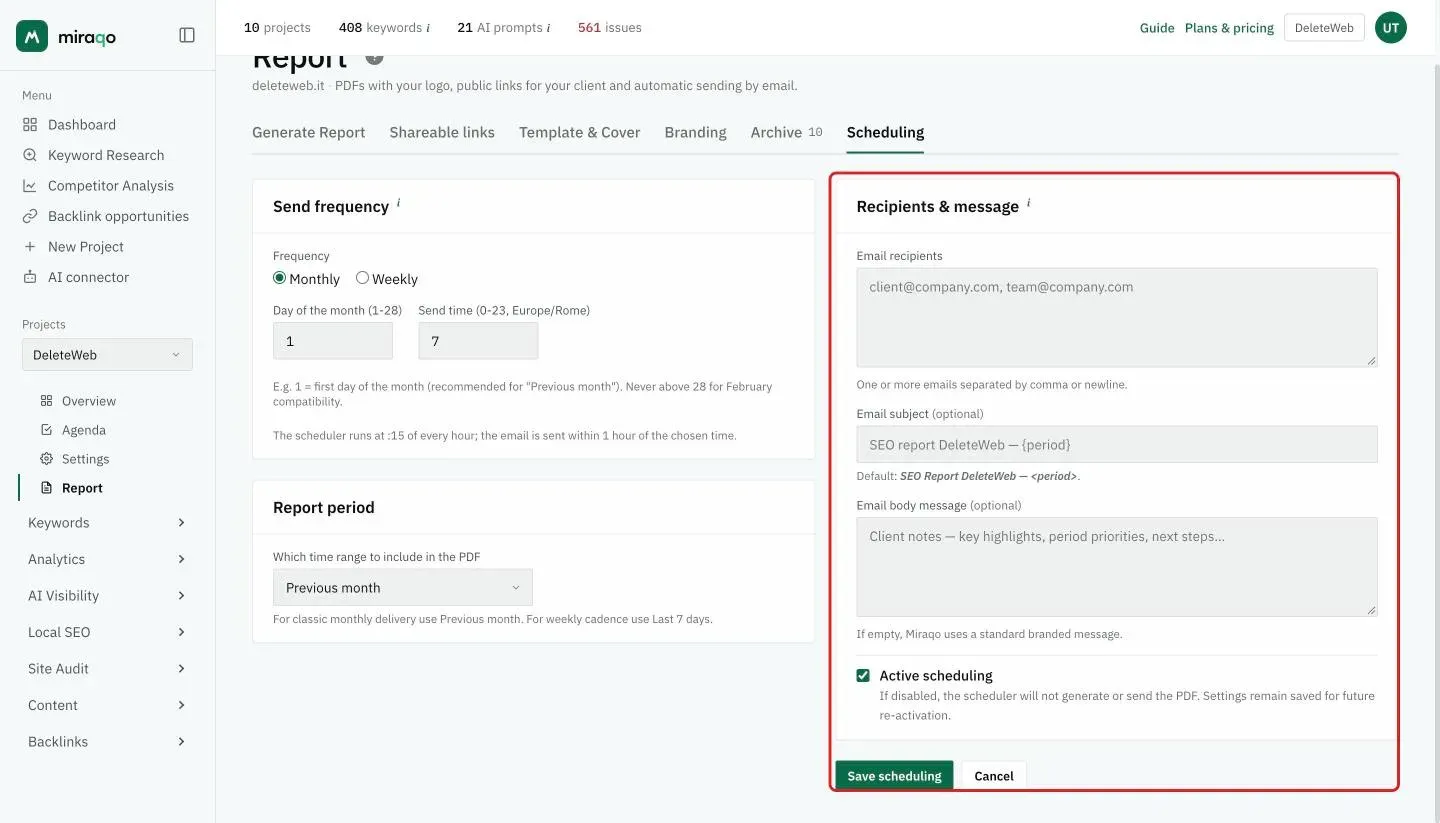Open the UT user avatar menu

tap(1390, 28)
